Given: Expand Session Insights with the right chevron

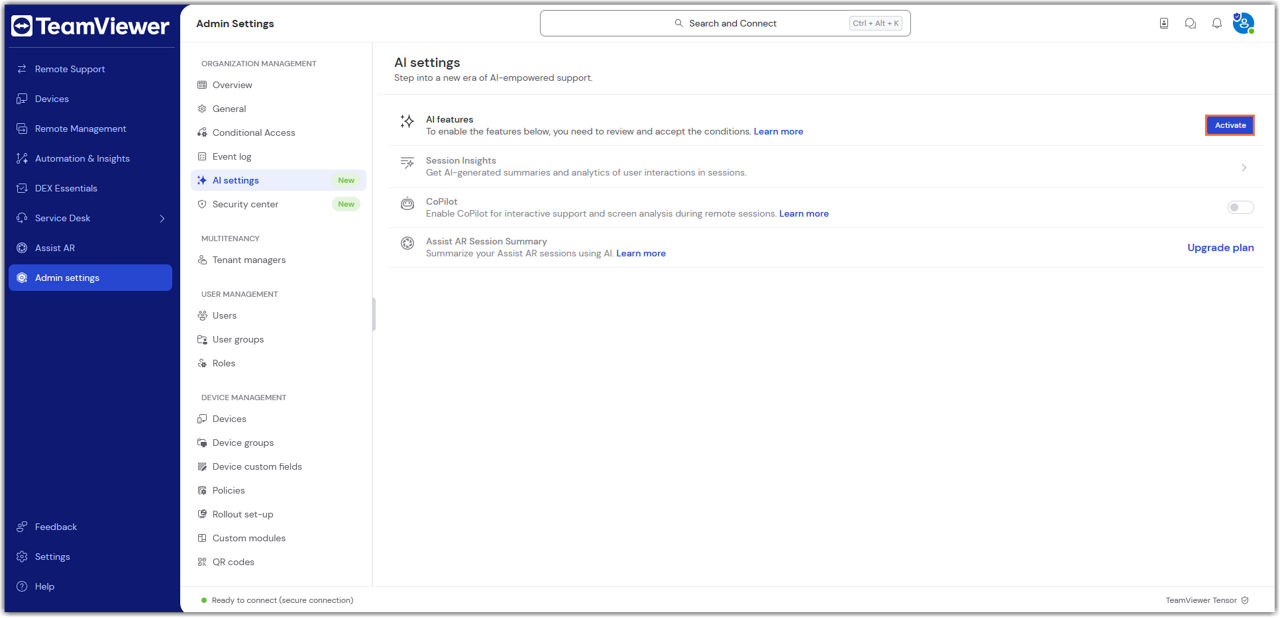Looking at the screenshot, I should [1244, 168].
